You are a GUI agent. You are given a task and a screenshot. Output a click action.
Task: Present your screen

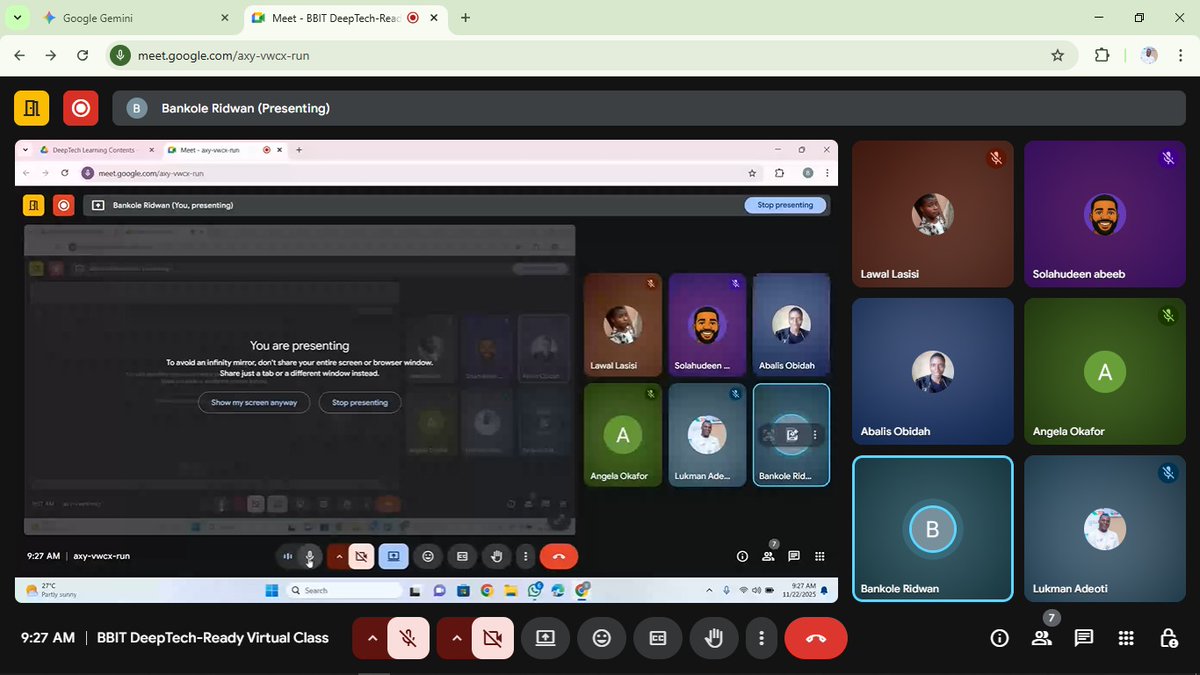[545, 637]
